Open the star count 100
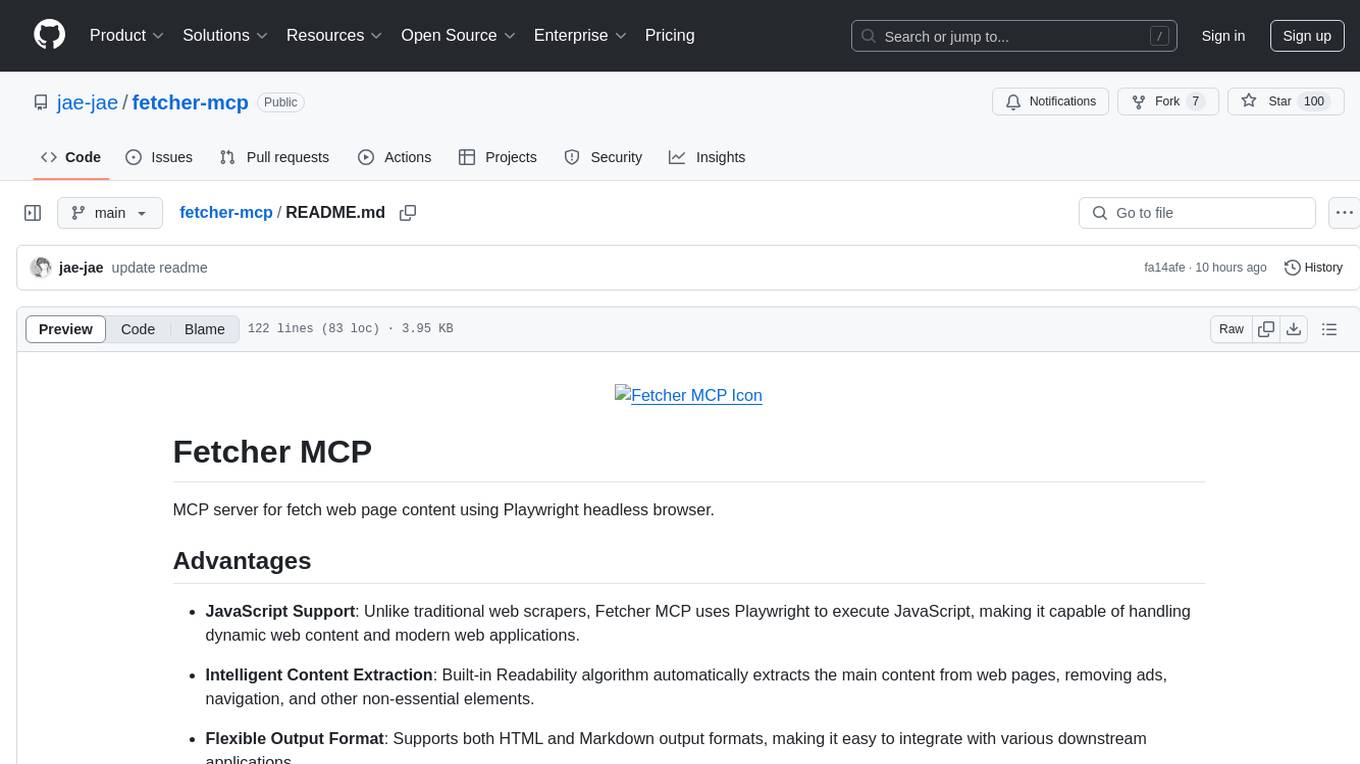 (x=1314, y=102)
